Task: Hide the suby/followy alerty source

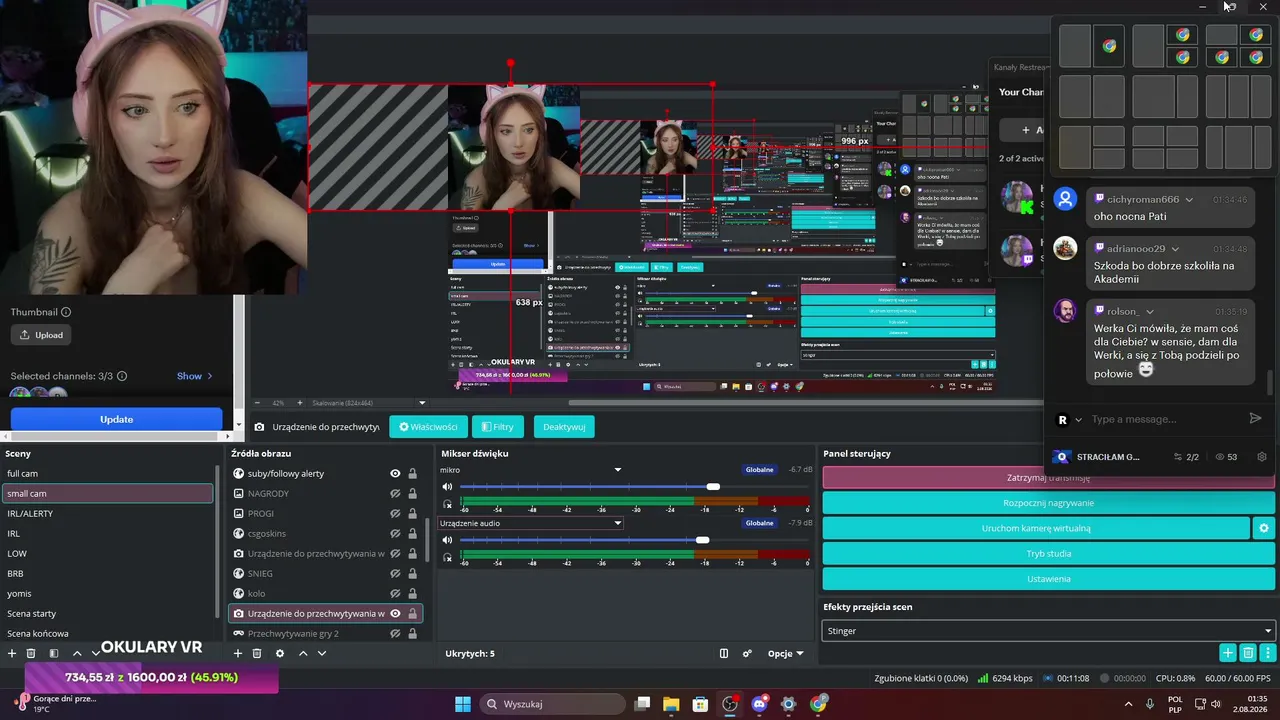Action: tap(395, 473)
